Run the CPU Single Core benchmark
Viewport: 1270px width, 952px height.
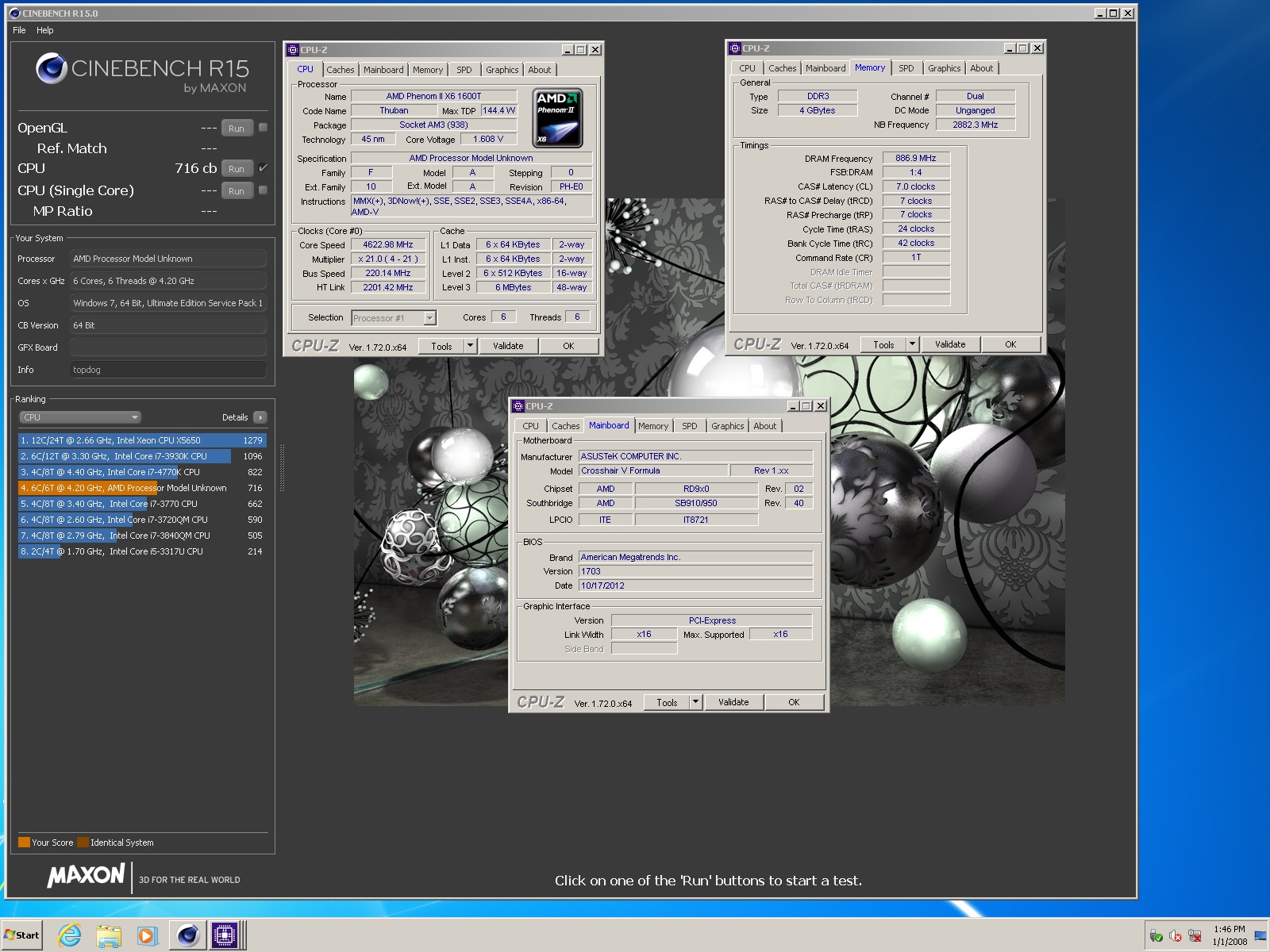tap(237, 190)
